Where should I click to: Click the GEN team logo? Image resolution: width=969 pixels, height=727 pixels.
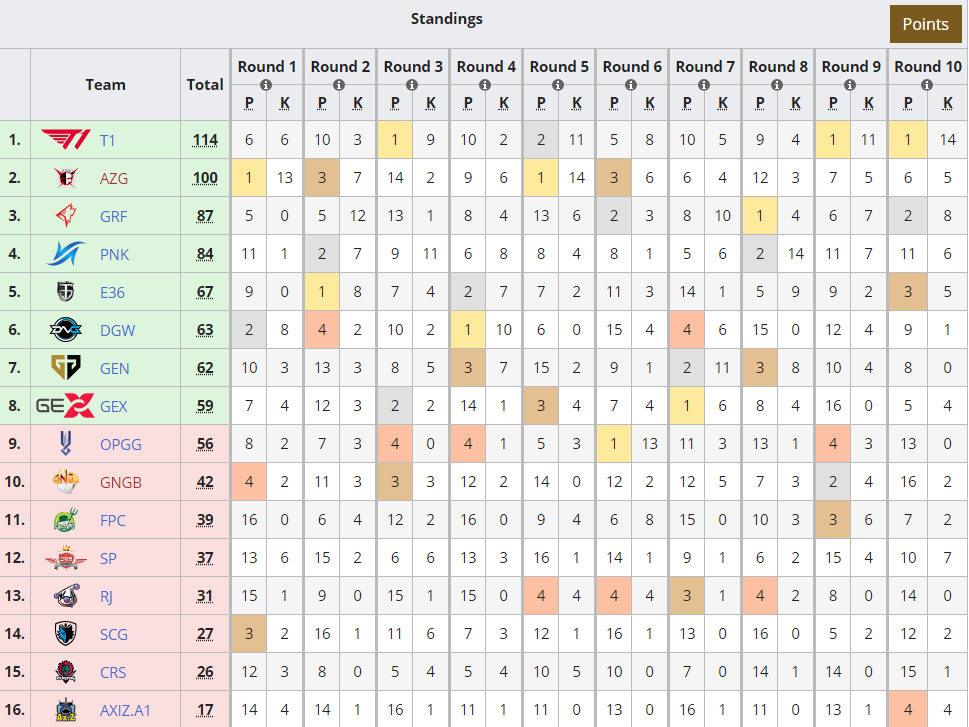(66, 368)
